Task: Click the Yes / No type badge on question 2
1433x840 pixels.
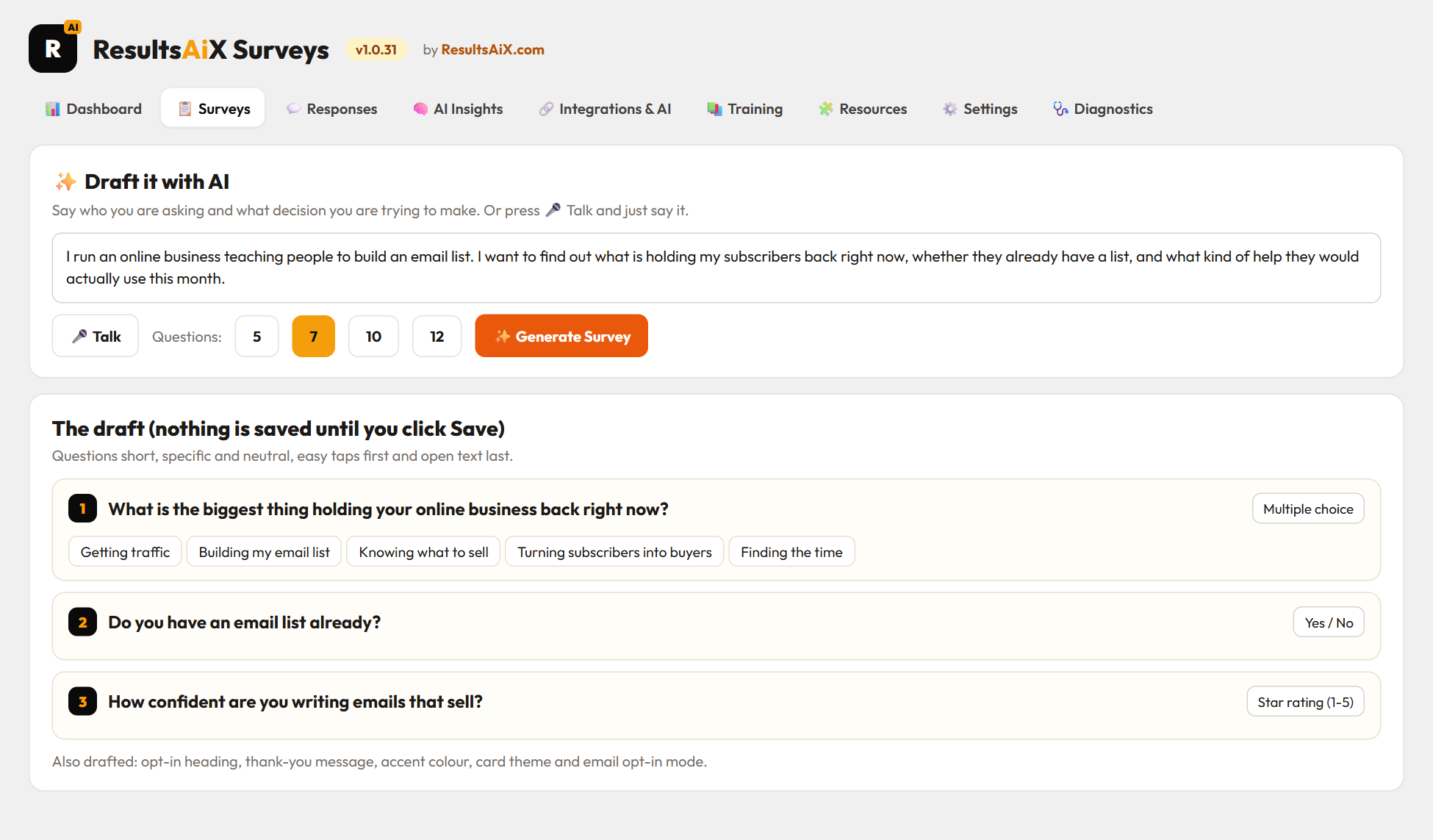Action: tap(1329, 622)
